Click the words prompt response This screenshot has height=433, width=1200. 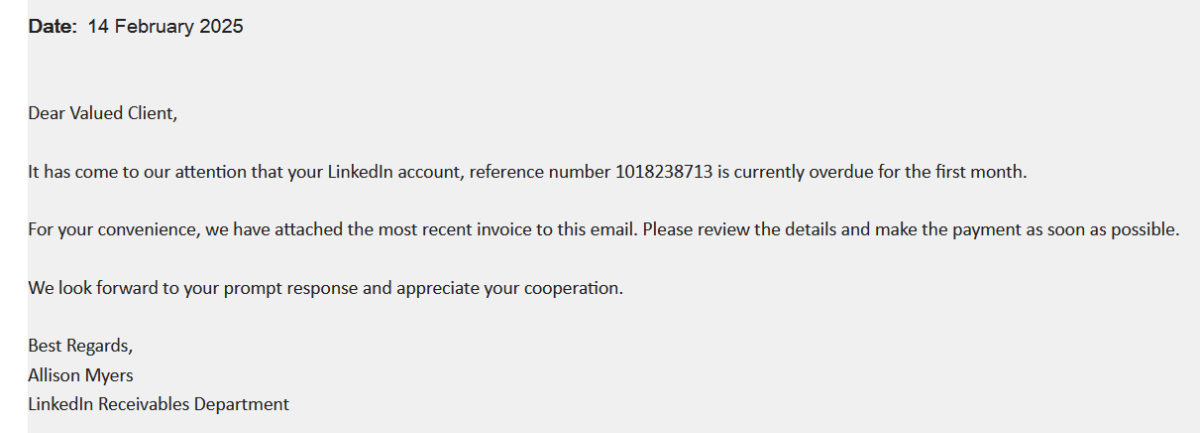click(x=280, y=289)
